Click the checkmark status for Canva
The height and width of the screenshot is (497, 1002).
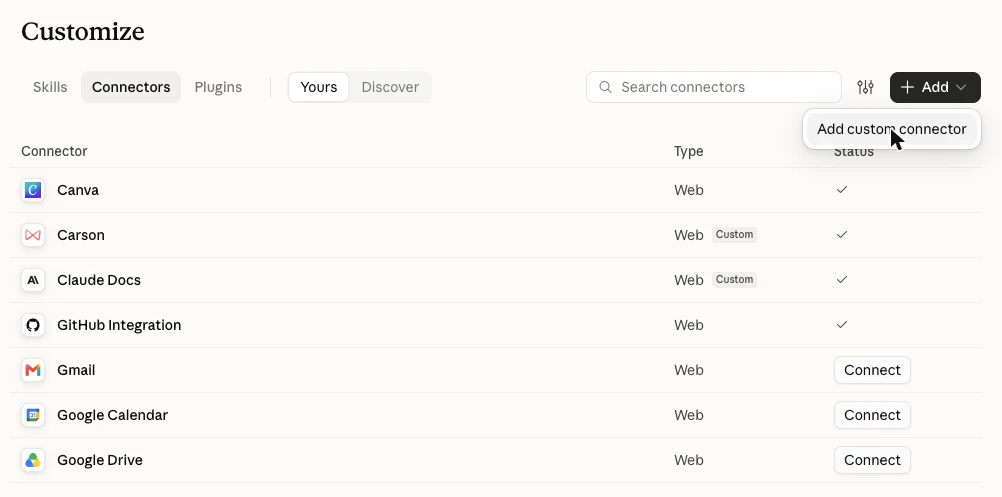tap(842, 190)
